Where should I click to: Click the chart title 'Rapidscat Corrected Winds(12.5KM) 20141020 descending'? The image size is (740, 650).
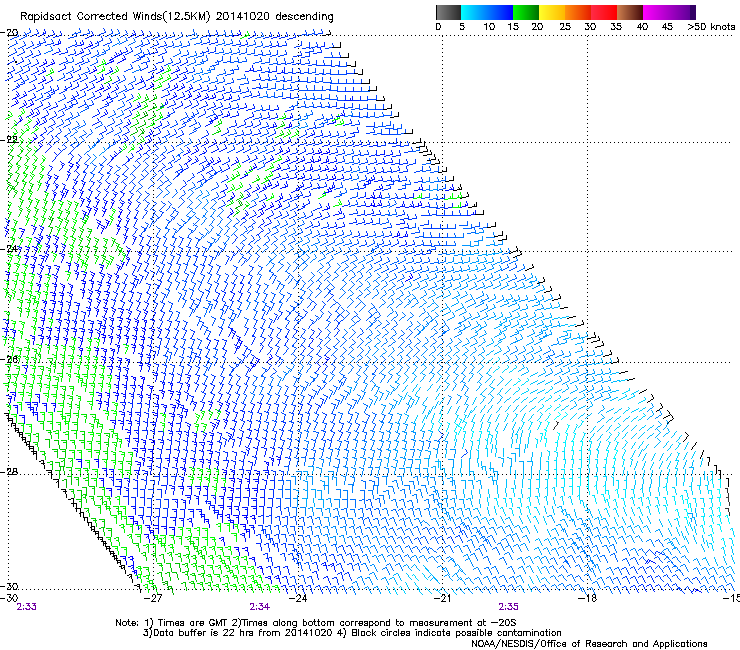click(177, 16)
